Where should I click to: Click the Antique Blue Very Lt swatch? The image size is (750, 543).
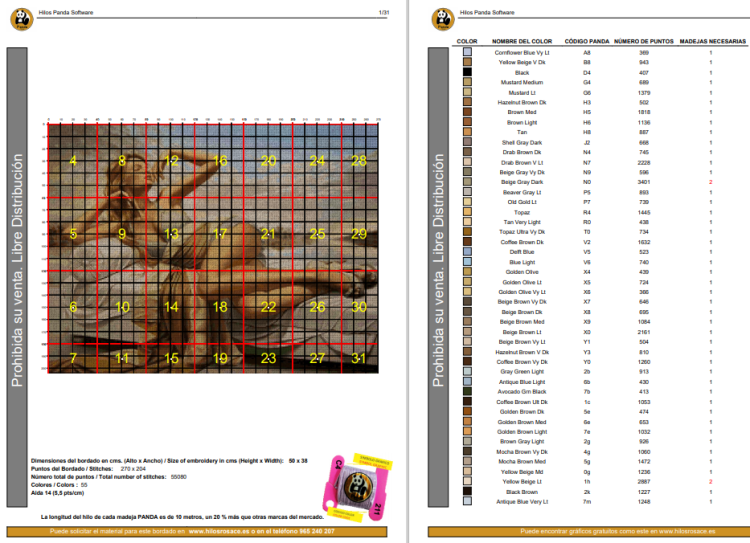point(467,501)
